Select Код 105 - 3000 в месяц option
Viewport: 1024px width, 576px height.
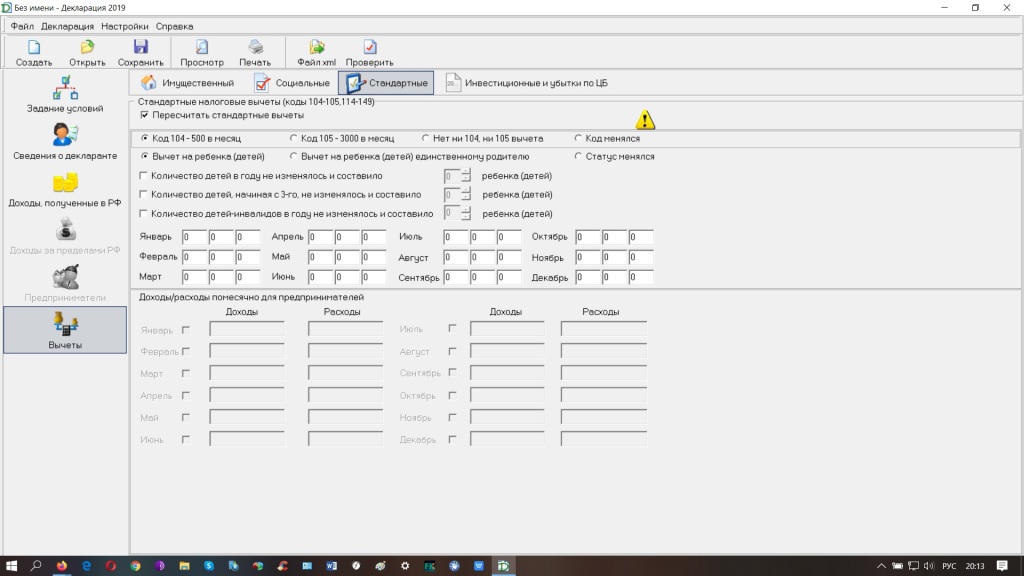pos(294,138)
